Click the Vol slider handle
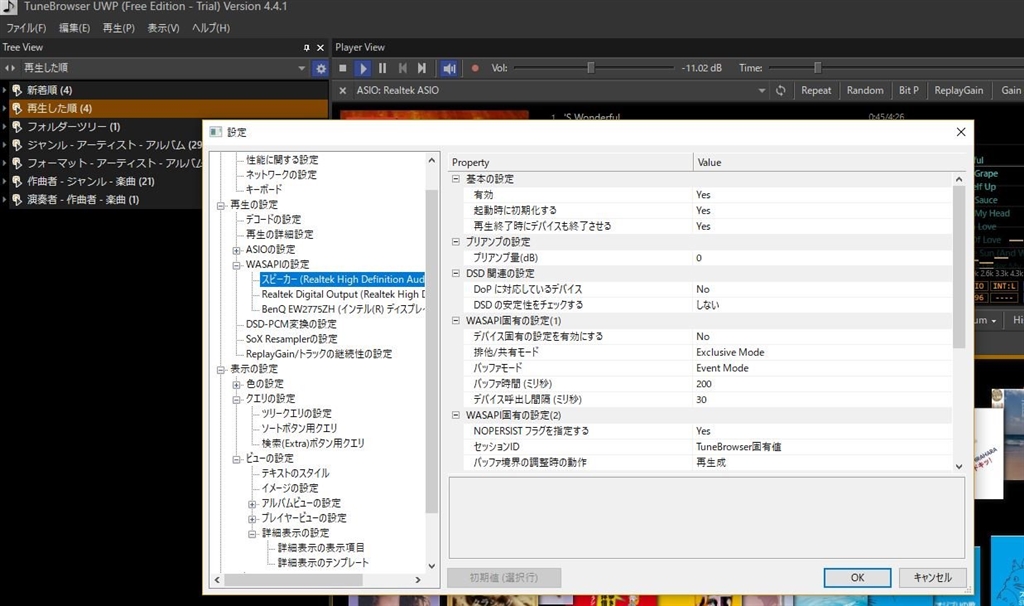 click(591, 68)
